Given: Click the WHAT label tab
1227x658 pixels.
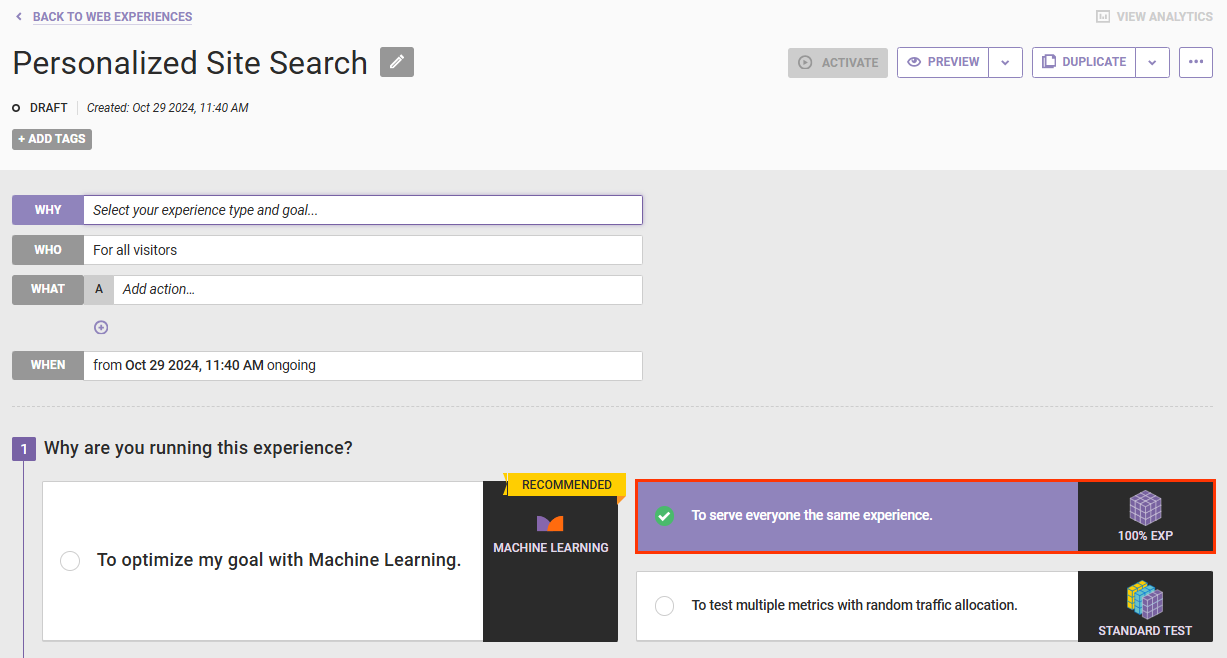Looking at the screenshot, I should click(48, 289).
